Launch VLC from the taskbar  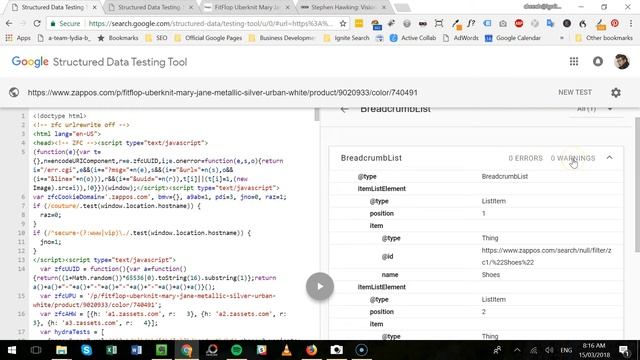pyautogui.click(x=287, y=350)
